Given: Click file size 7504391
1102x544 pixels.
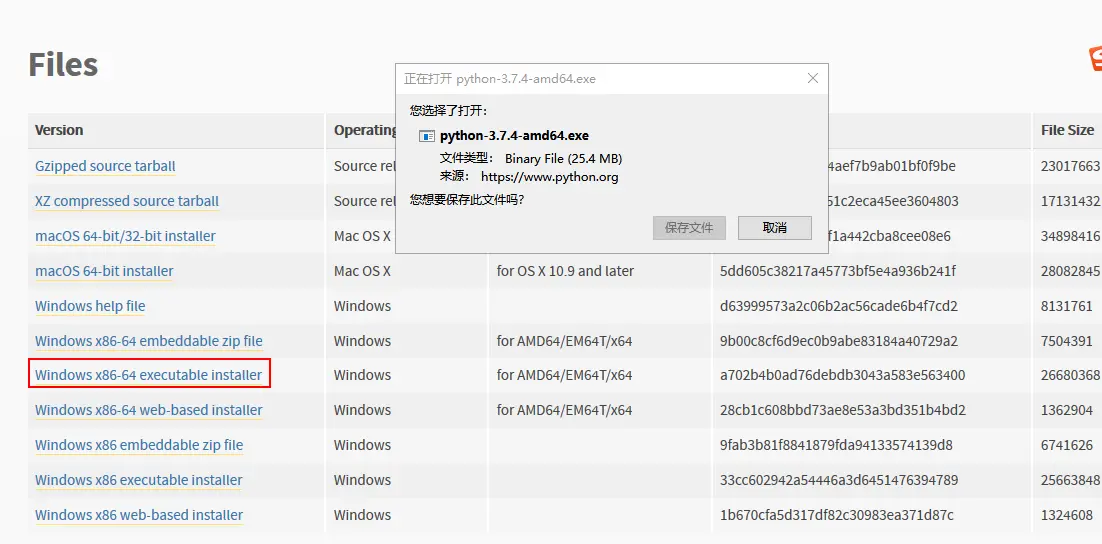Looking at the screenshot, I should pos(1067,341).
